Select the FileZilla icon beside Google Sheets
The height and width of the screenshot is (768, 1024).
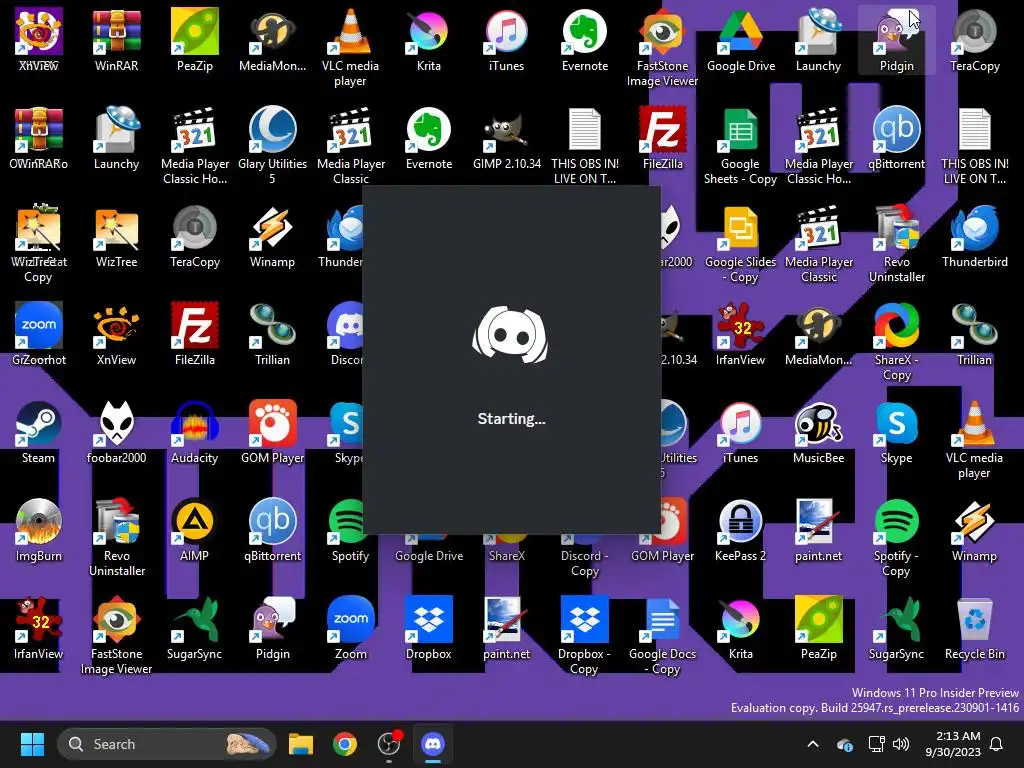click(663, 138)
